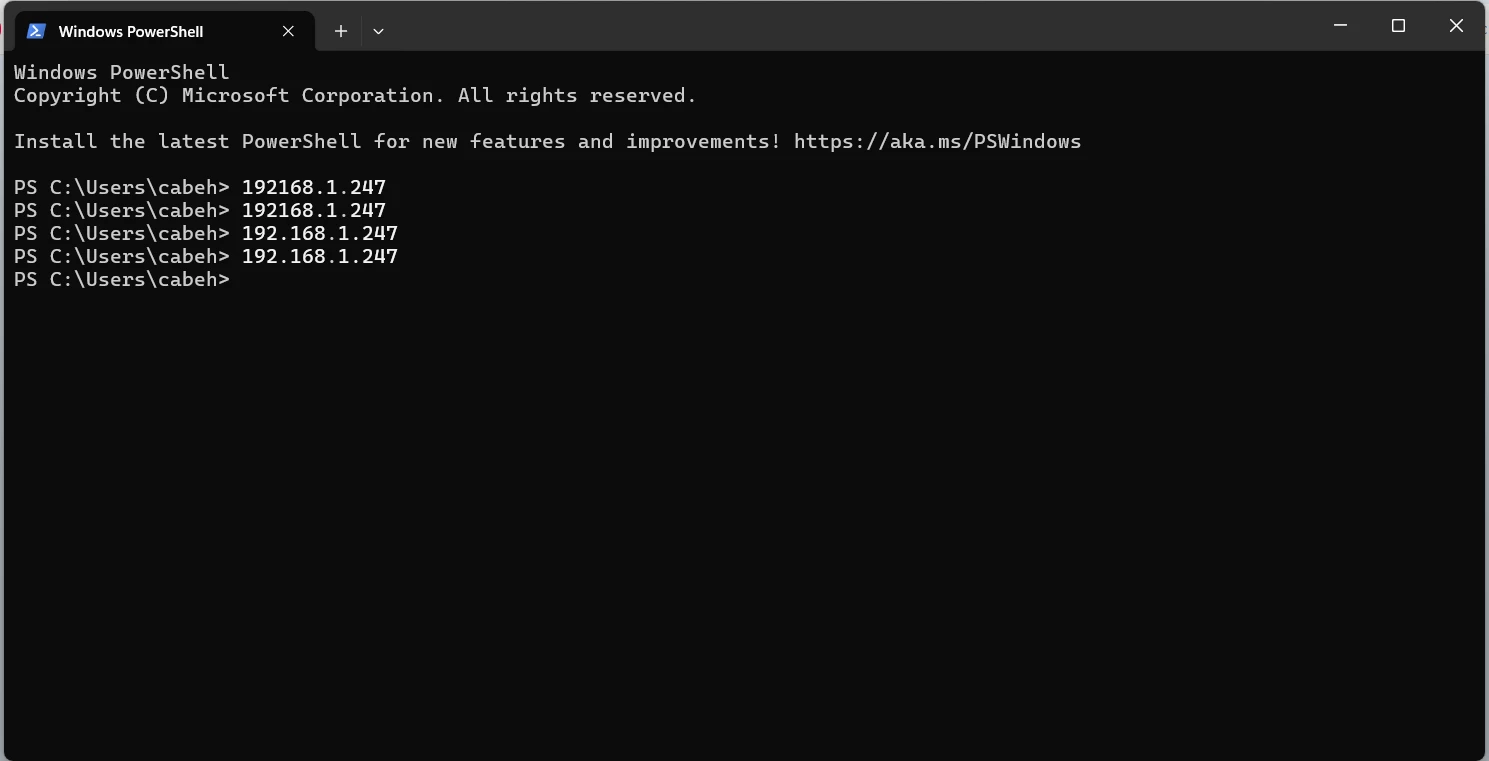Click the first 192168.1.247 command entry

(x=313, y=187)
